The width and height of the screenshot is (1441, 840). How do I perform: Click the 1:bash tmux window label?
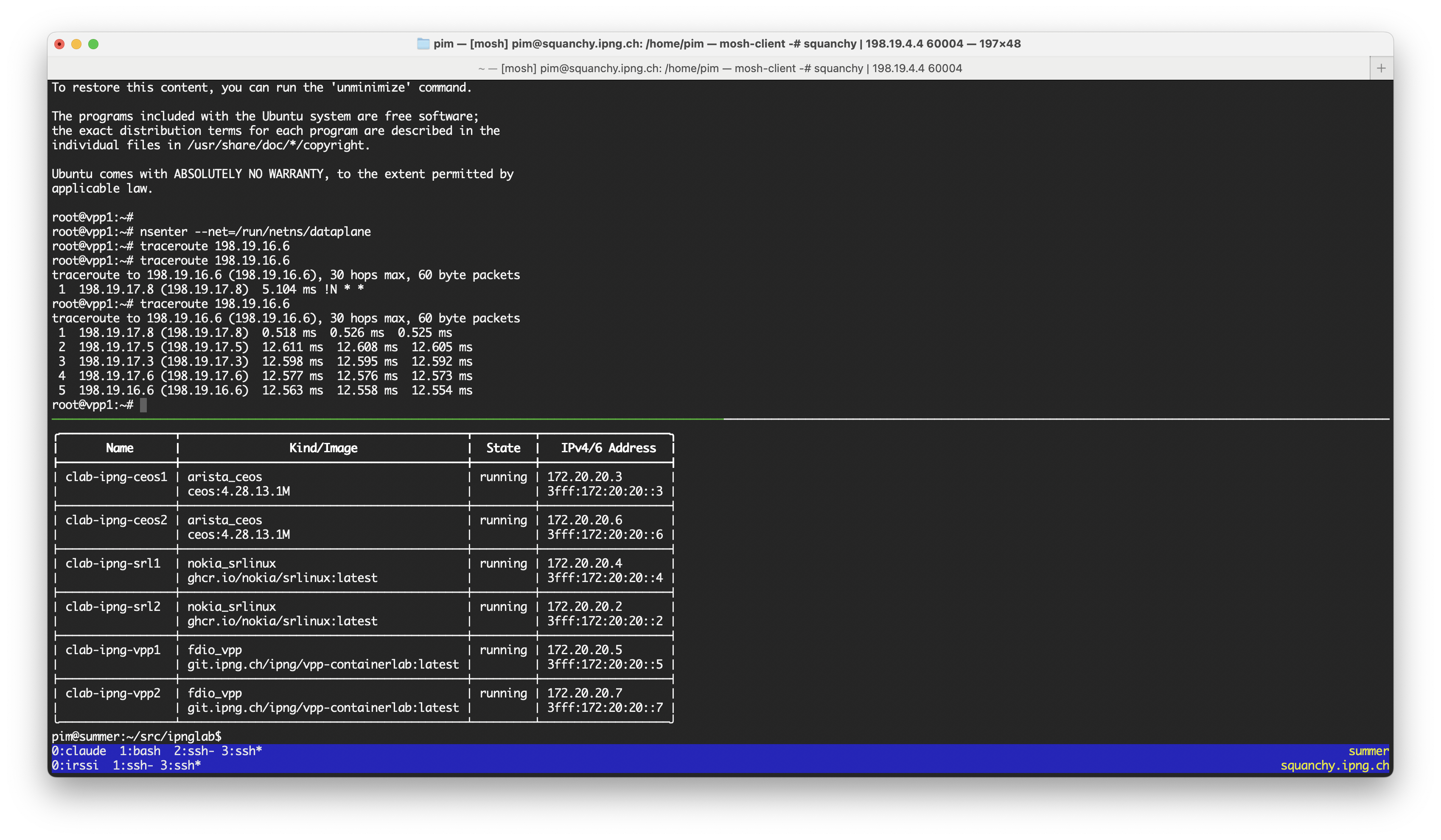(x=140, y=751)
